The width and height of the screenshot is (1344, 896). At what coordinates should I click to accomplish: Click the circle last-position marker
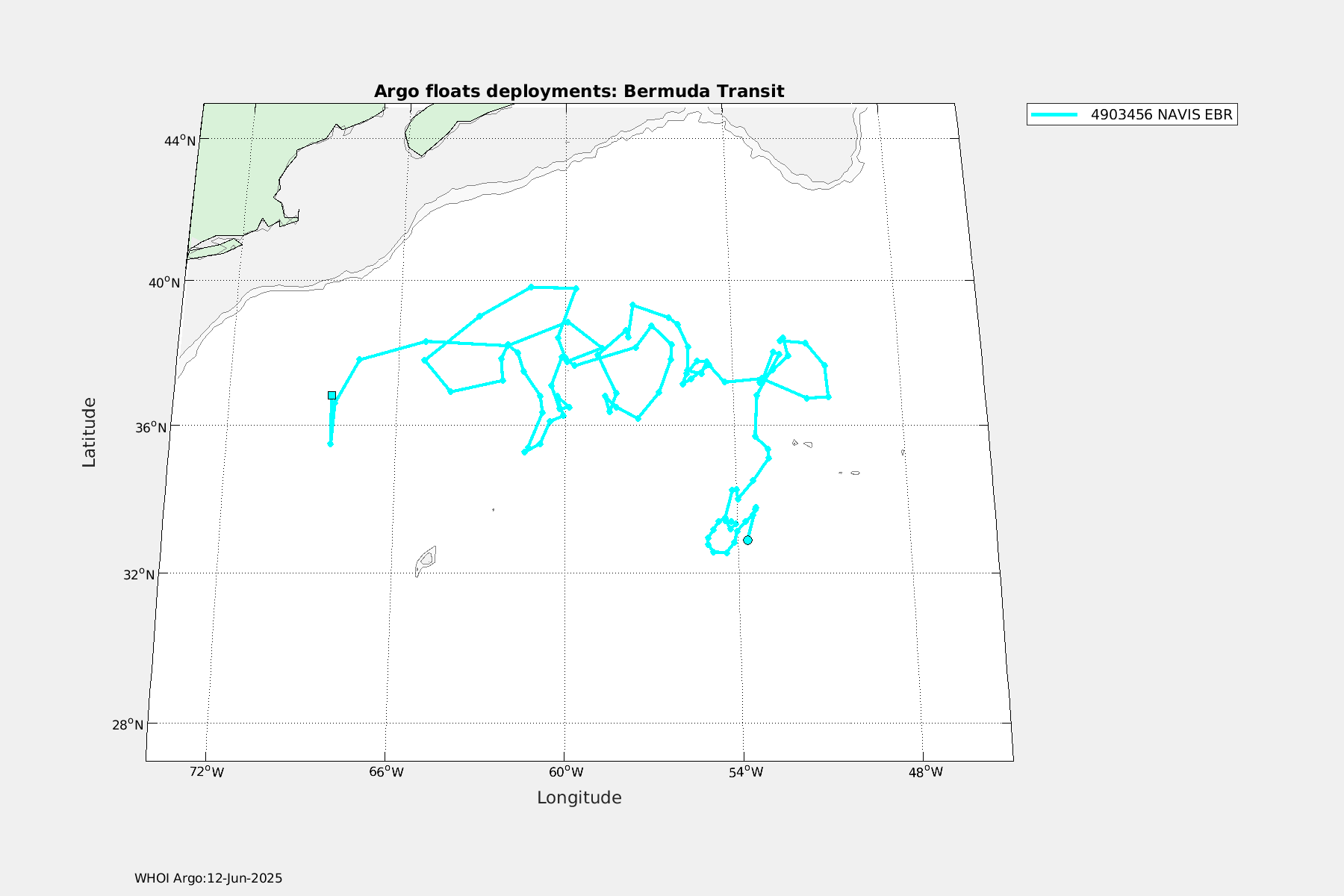(x=747, y=540)
